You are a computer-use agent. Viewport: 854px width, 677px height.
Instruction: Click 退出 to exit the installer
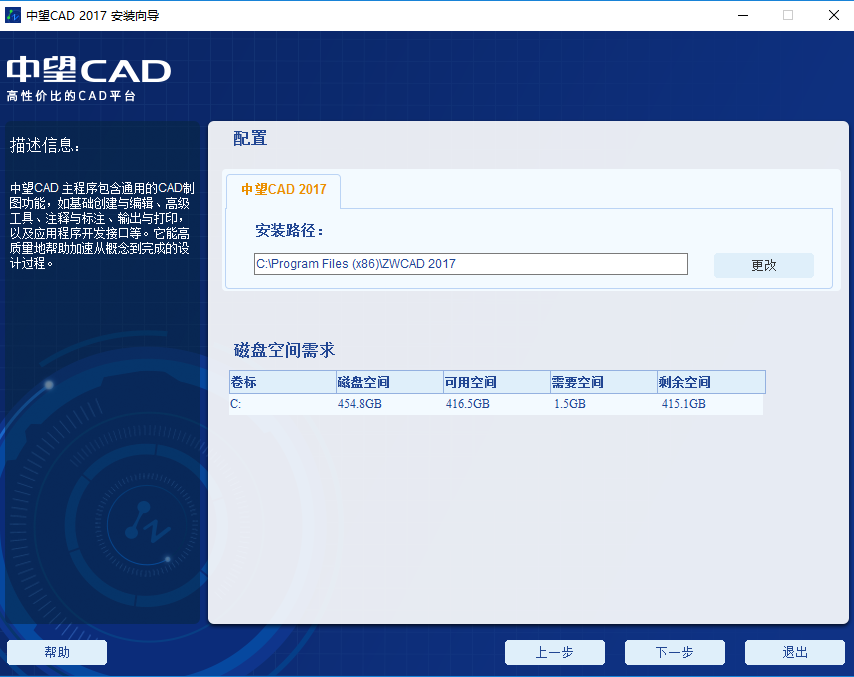click(794, 652)
